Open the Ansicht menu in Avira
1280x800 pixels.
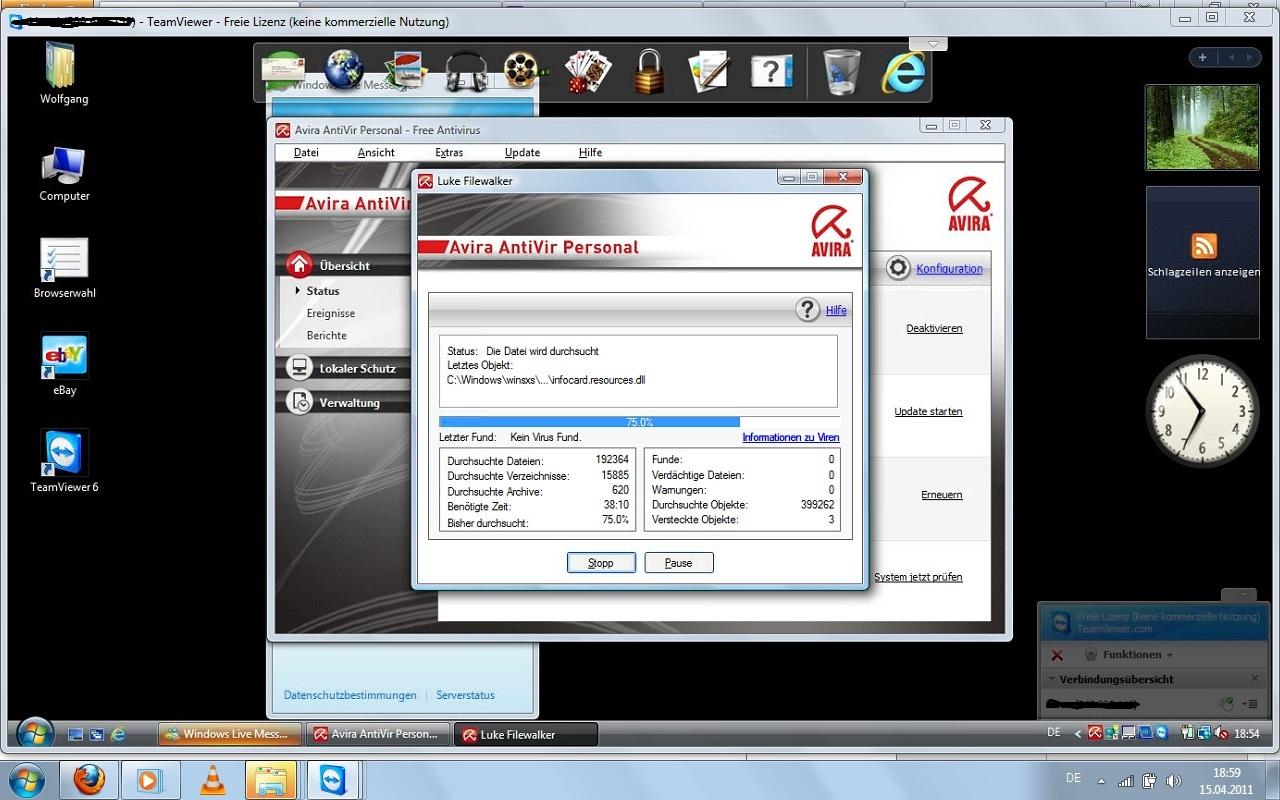(376, 153)
